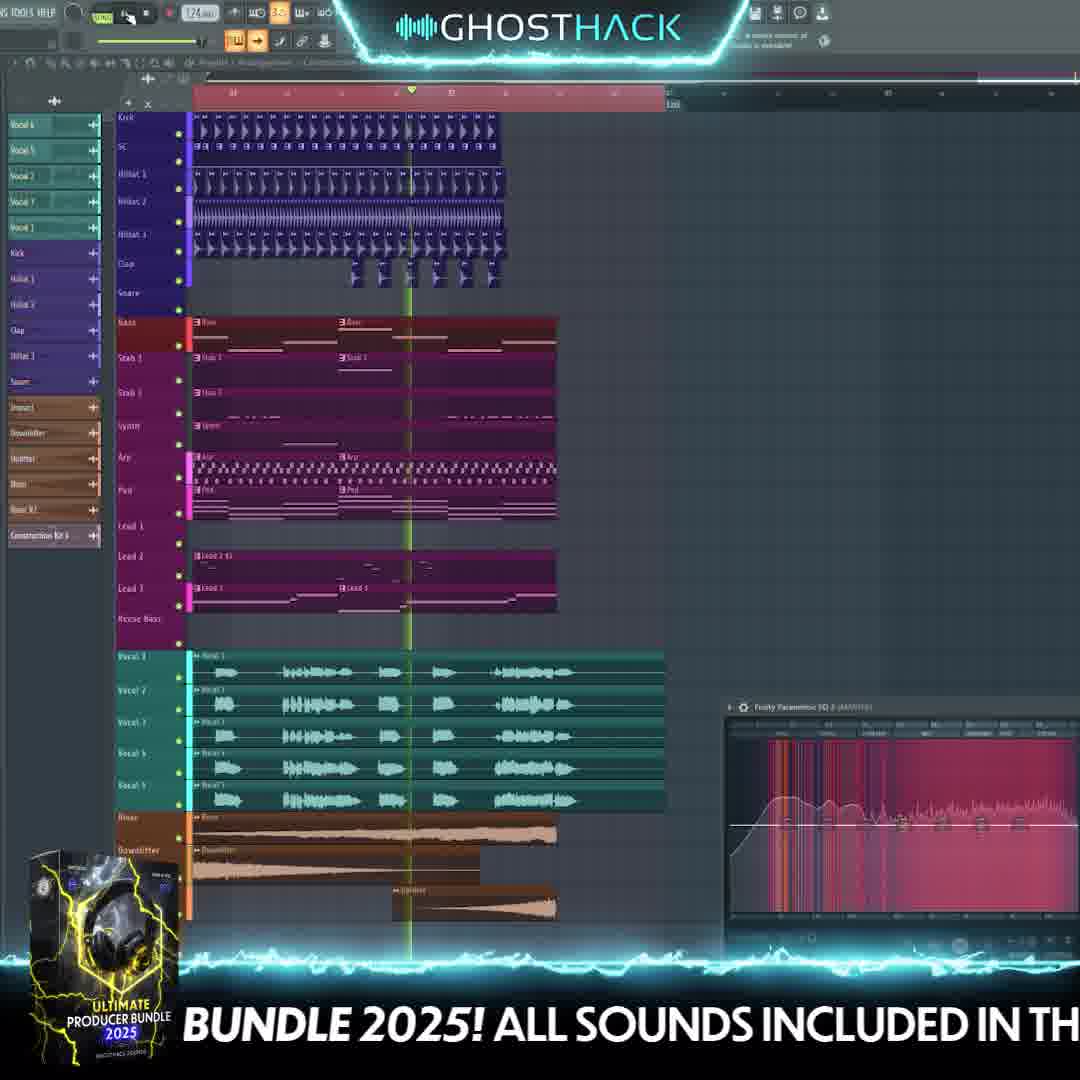Screen dimensions: 1080x1080
Task: Open the TOOLS menu
Action: pyautogui.click(x=21, y=12)
